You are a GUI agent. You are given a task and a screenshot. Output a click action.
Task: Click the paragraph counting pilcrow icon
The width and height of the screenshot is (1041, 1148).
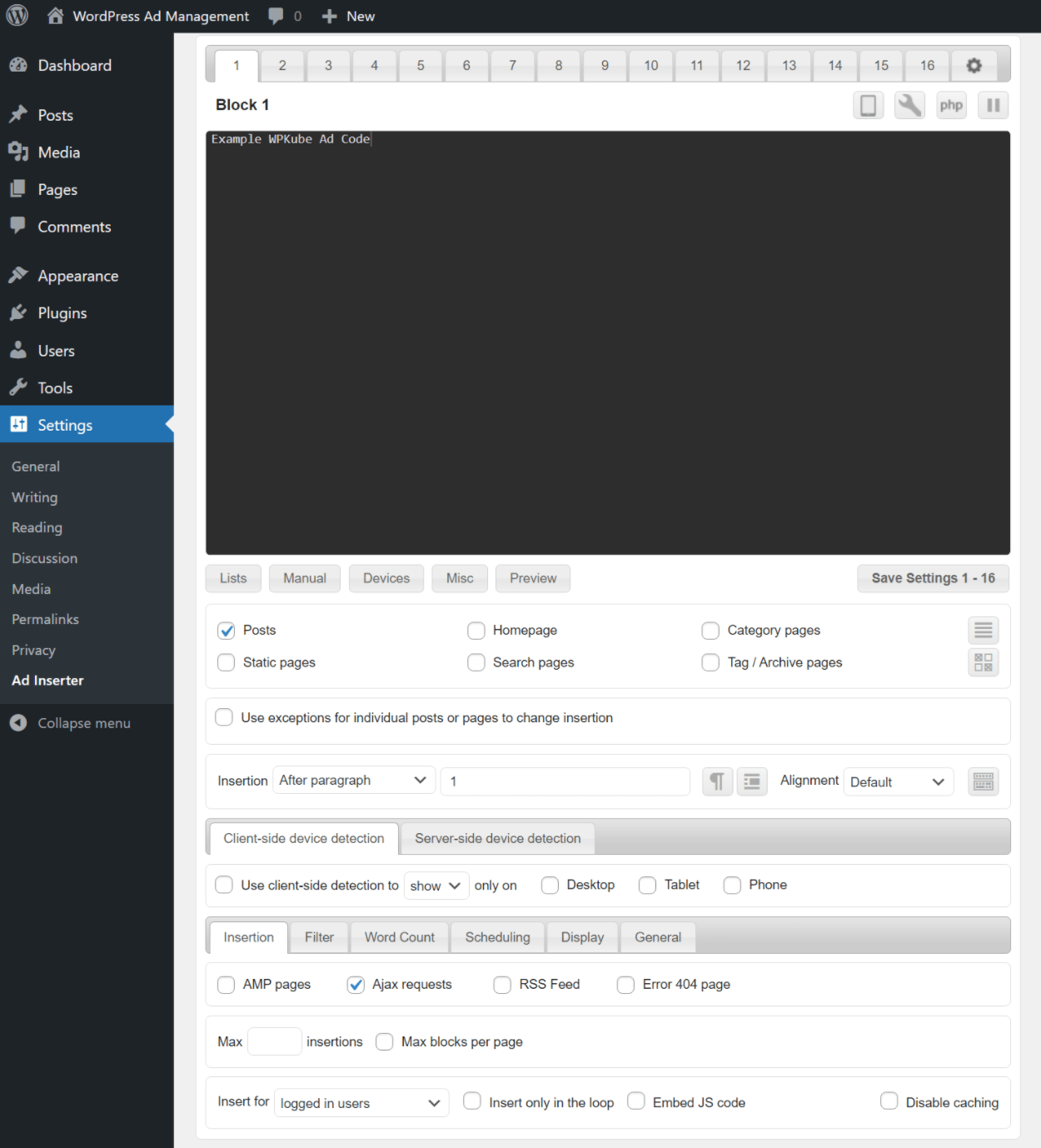click(x=717, y=781)
